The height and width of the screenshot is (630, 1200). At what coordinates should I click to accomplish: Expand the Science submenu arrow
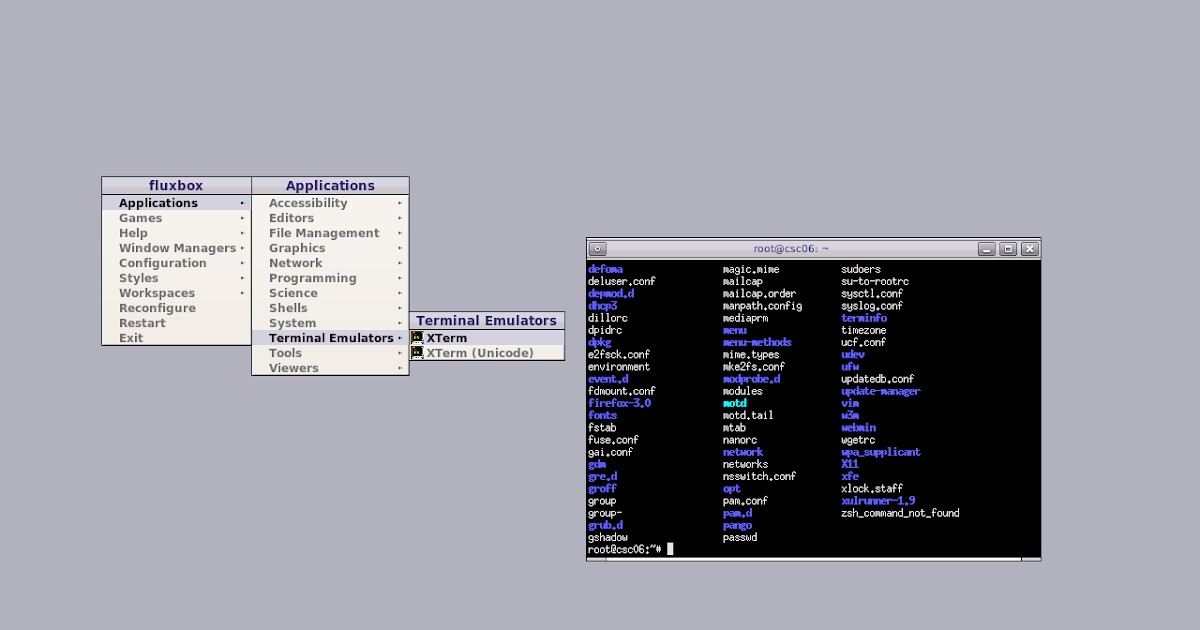coord(400,293)
